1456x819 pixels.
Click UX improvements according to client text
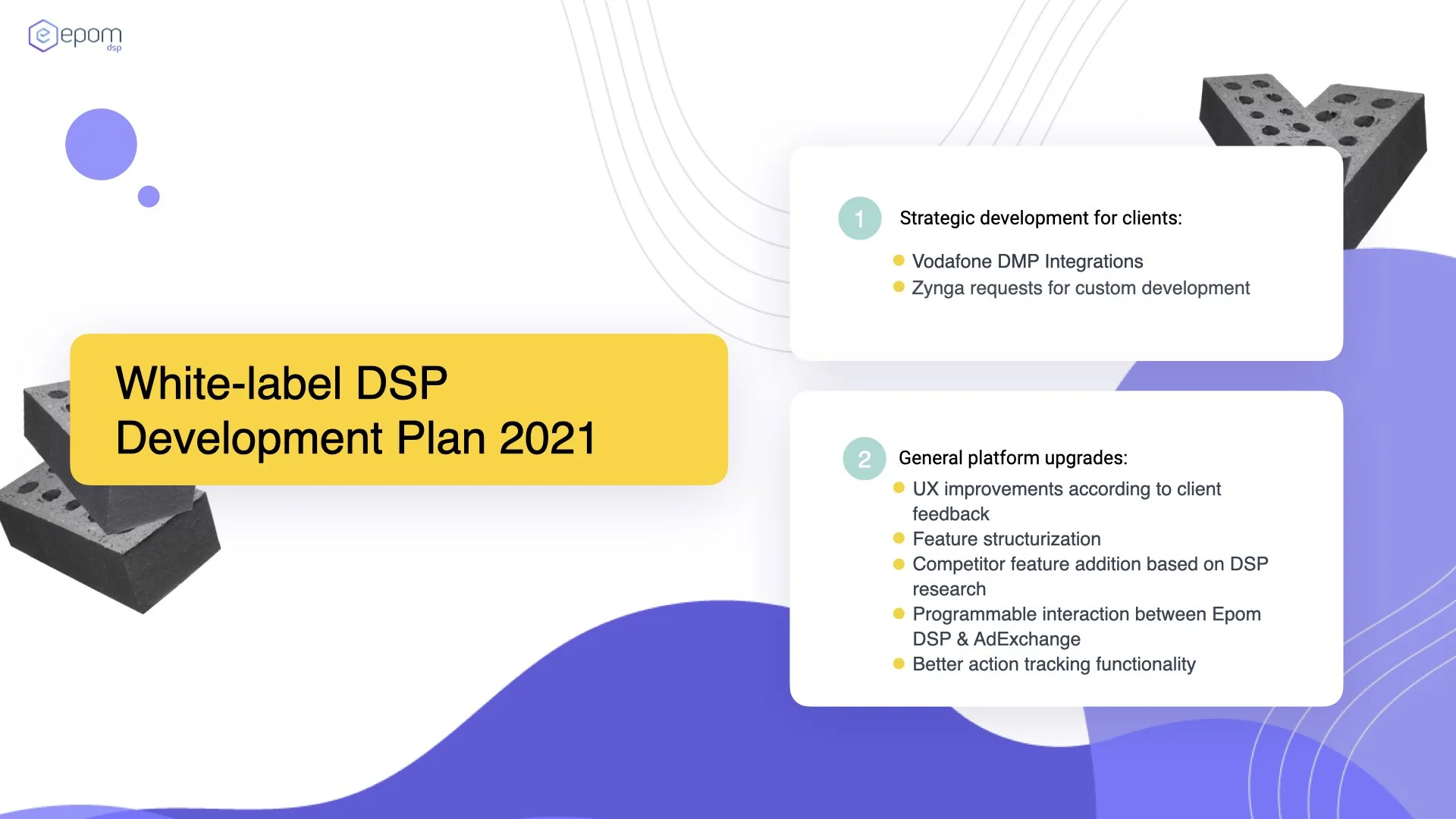pos(1066,489)
